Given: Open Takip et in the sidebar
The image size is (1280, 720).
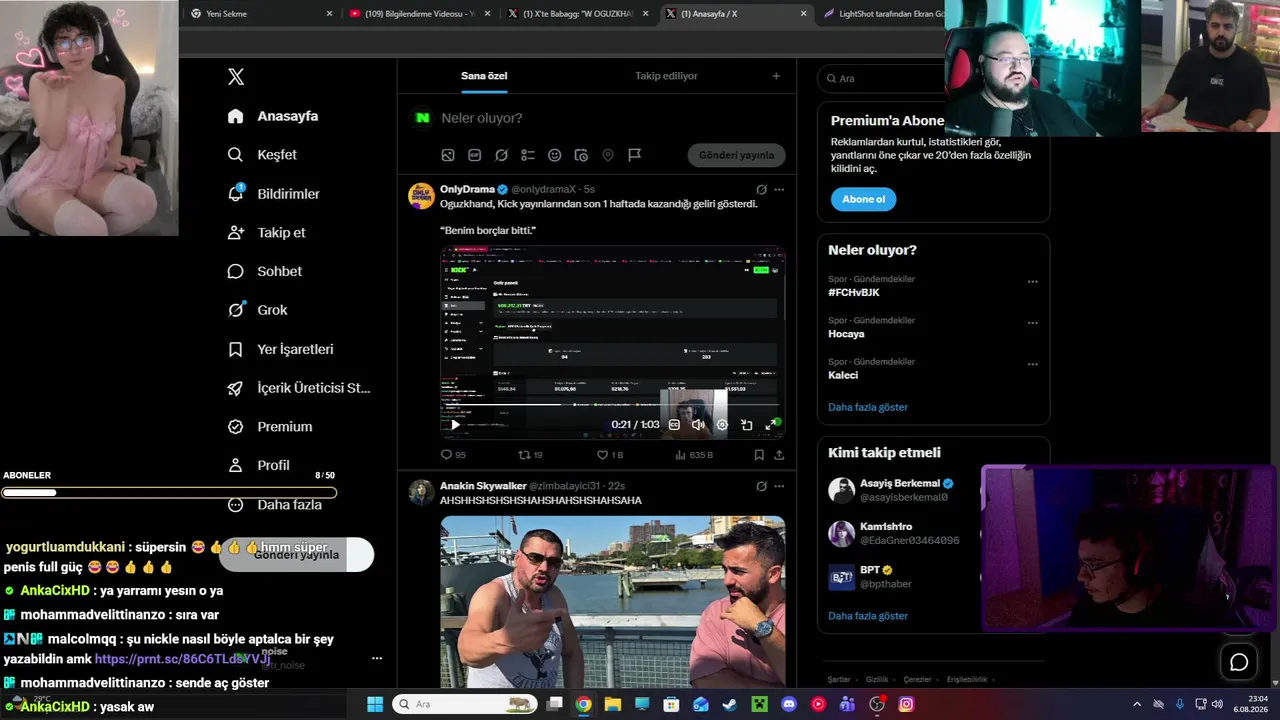Looking at the screenshot, I should [266, 233].
